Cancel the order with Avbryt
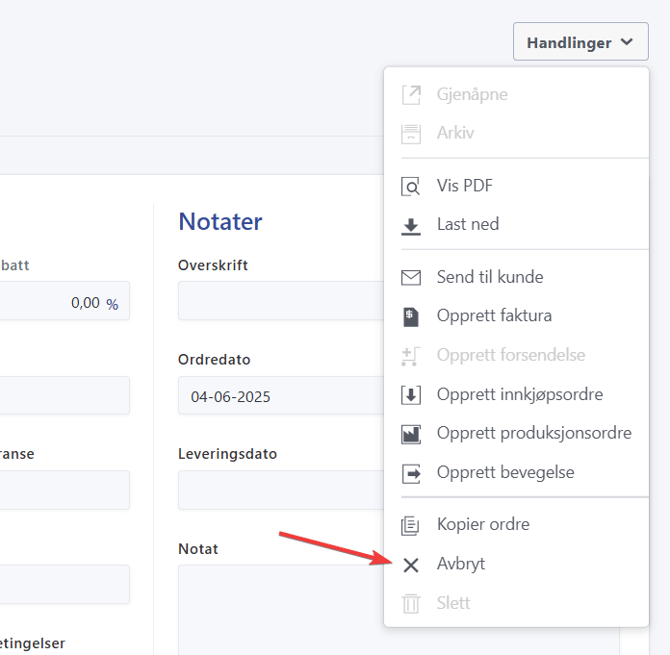The height and width of the screenshot is (655, 670). click(x=461, y=564)
